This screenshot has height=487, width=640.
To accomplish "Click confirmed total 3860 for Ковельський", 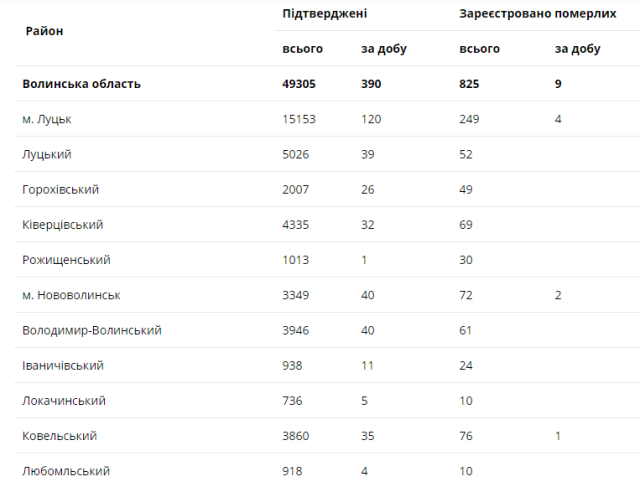I will coord(299,436).
